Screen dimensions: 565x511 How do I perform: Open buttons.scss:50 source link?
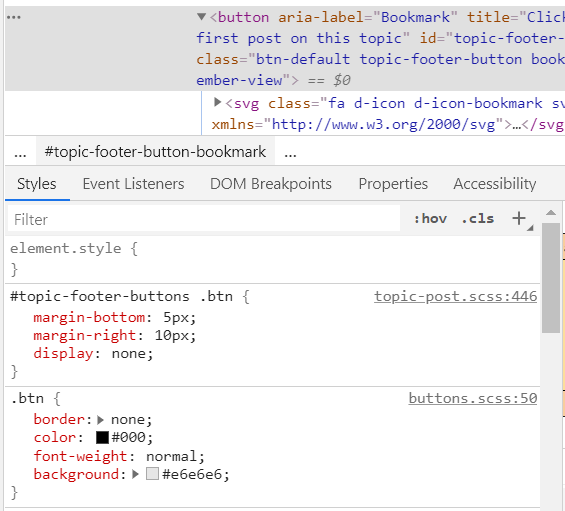click(473, 399)
